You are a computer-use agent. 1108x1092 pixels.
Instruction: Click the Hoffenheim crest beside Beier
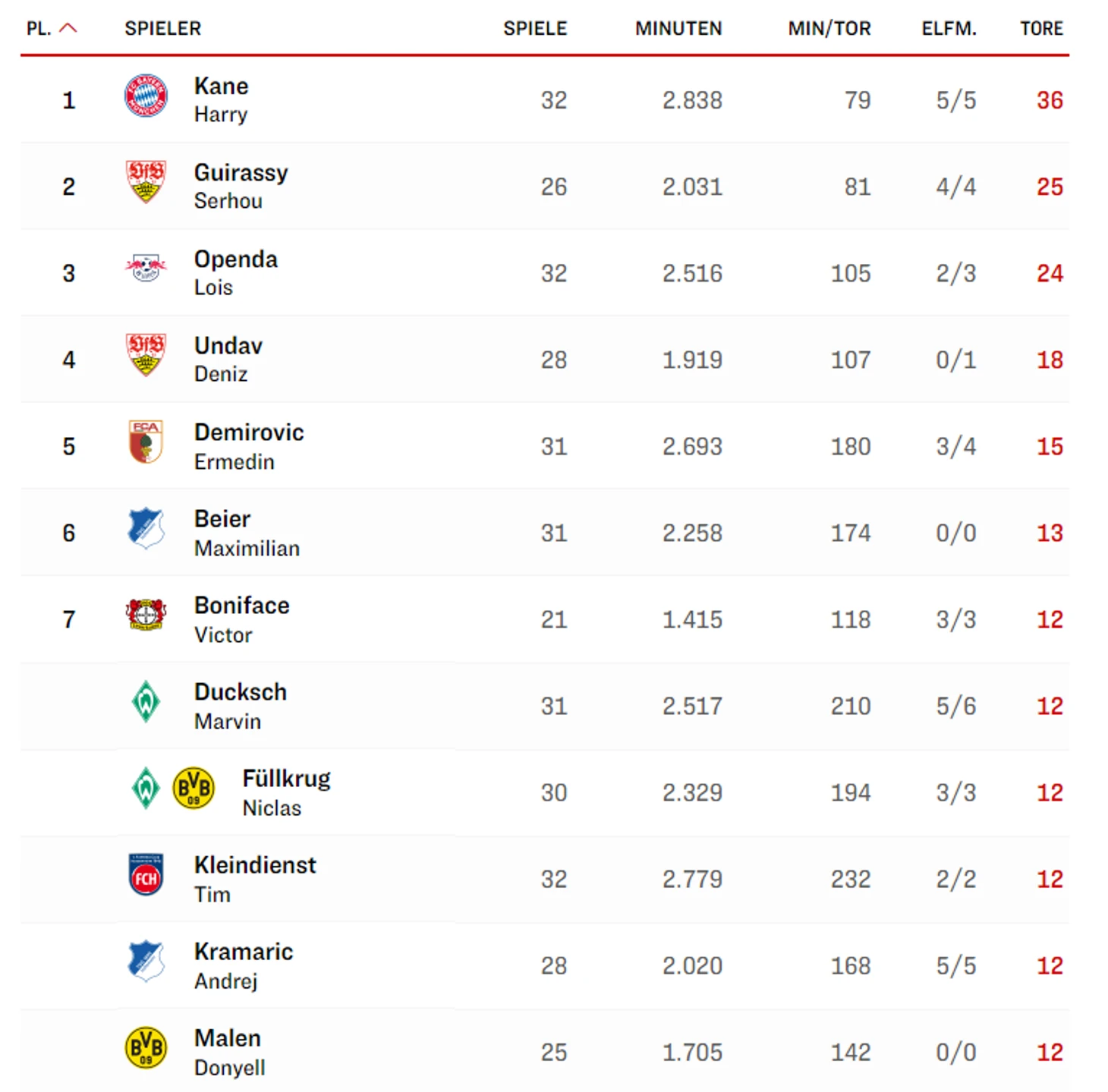coord(146,528)
